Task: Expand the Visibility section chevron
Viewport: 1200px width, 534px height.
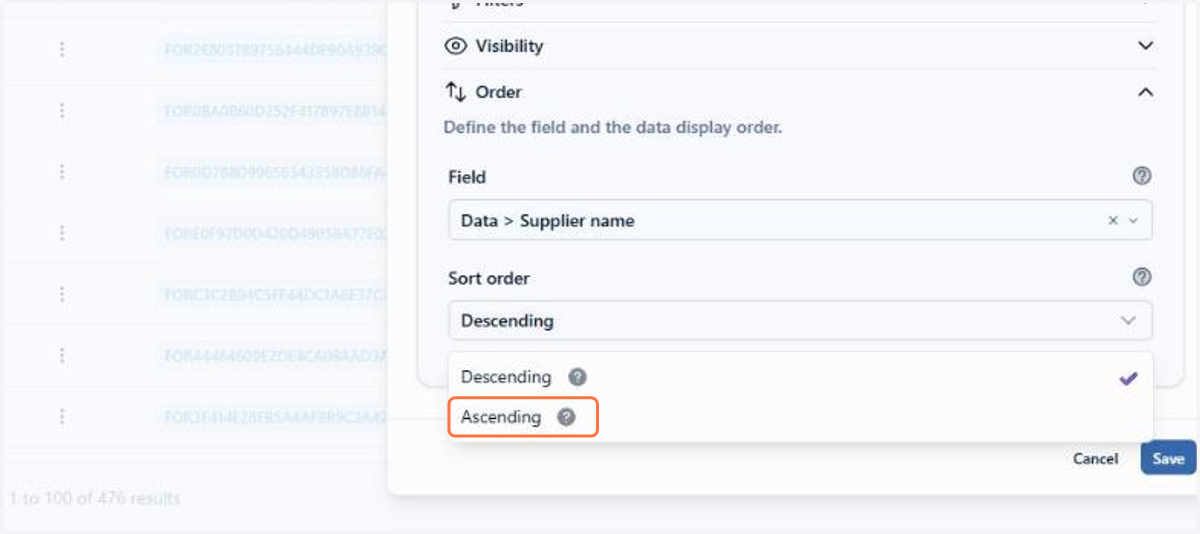Action: 1146,46
